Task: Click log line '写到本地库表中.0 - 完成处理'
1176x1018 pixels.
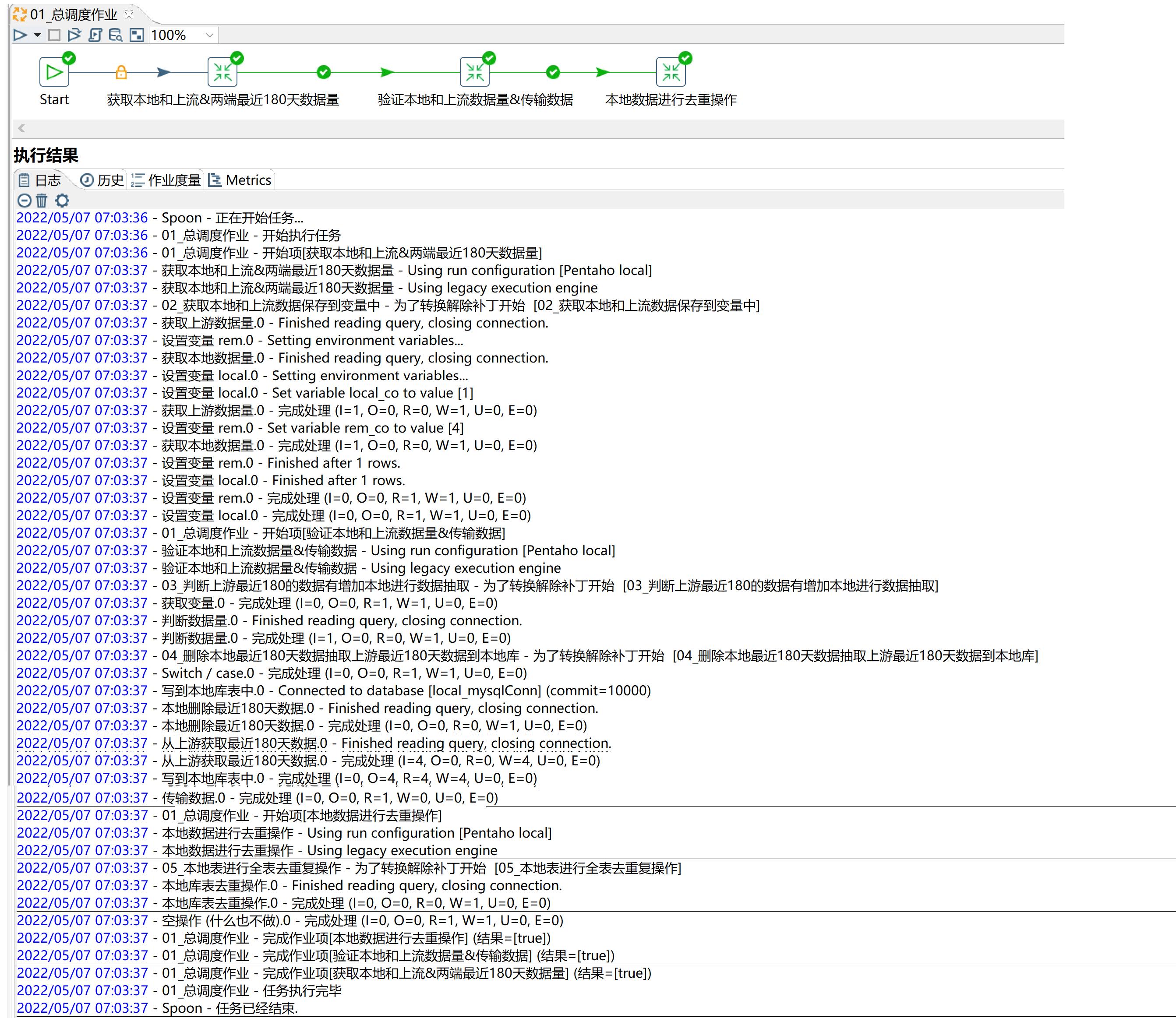Action: (x=277, y=778)
